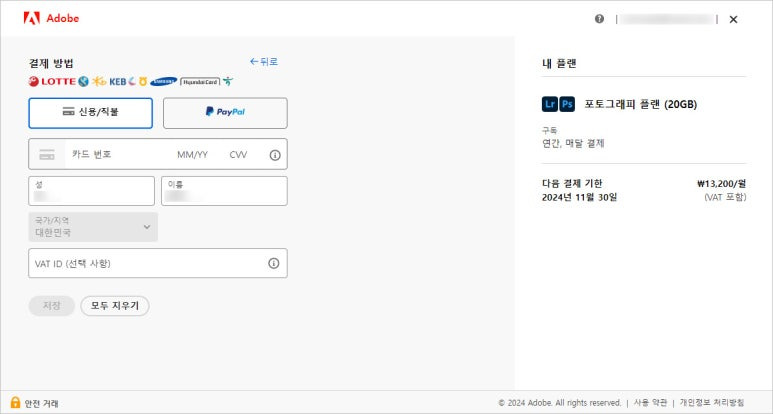
Task: Click the Hyundai Card logo
Action: pos(200,82)
